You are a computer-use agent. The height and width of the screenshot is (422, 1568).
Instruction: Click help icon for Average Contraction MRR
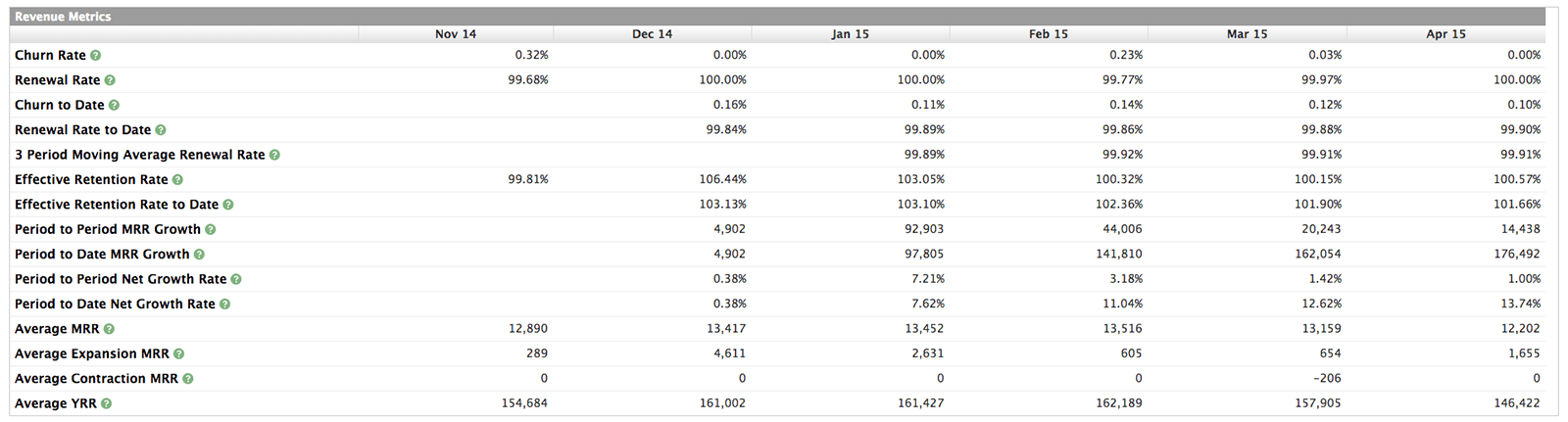(x=188, y=379)
